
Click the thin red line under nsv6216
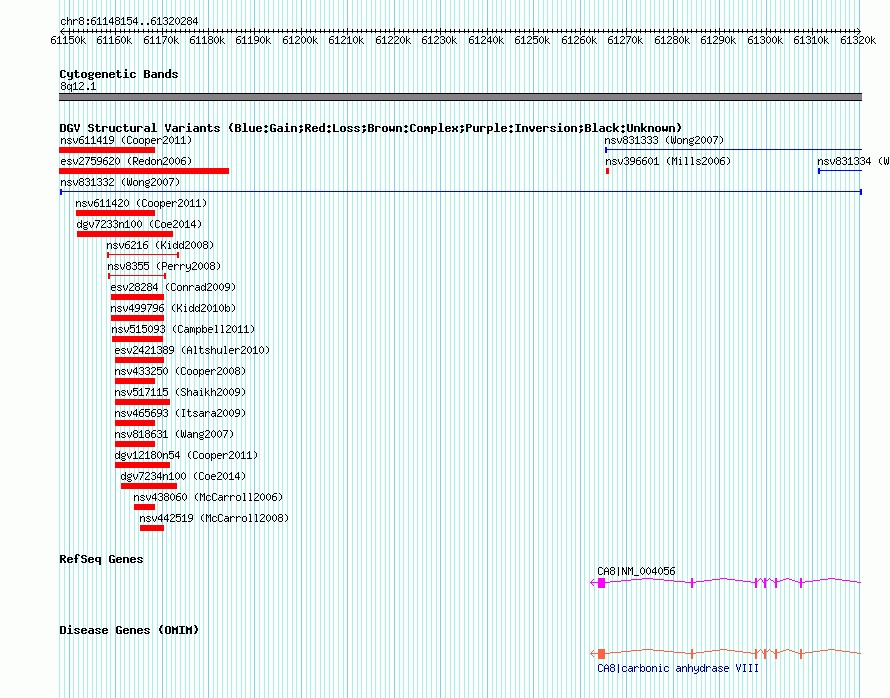143,255
